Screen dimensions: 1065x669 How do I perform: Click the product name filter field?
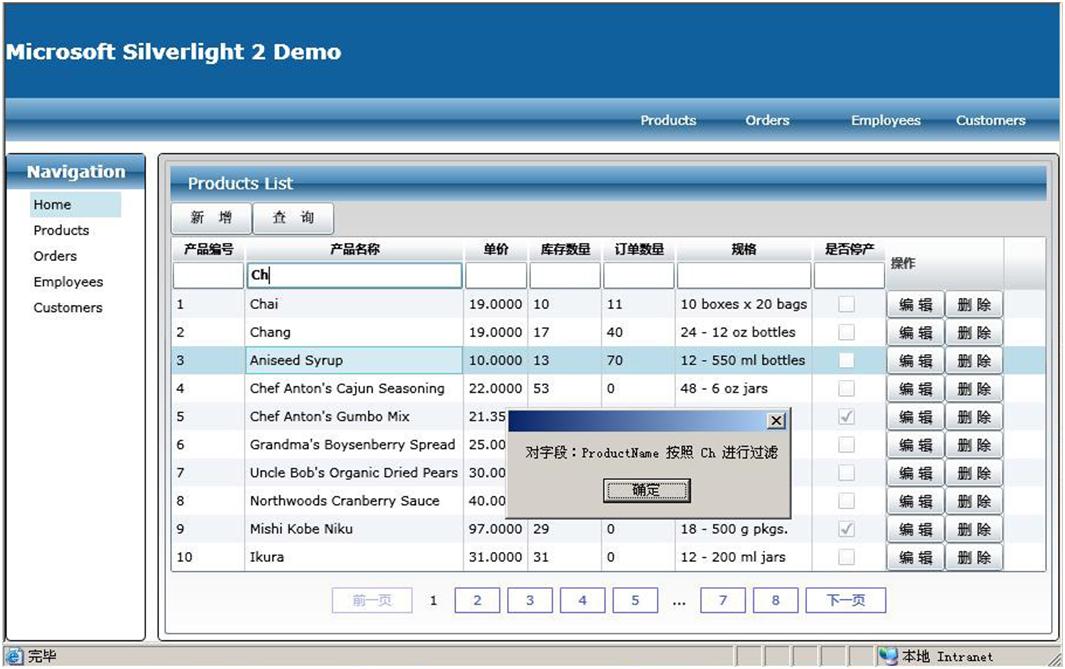(x=354, y=276)
